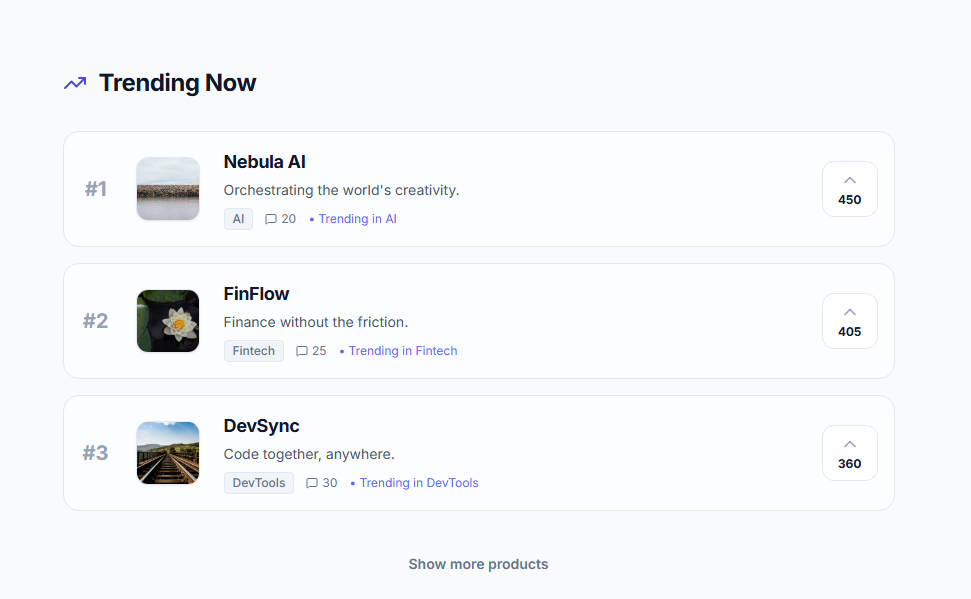Click the trending arrow icon beside heading

[75, 83]
